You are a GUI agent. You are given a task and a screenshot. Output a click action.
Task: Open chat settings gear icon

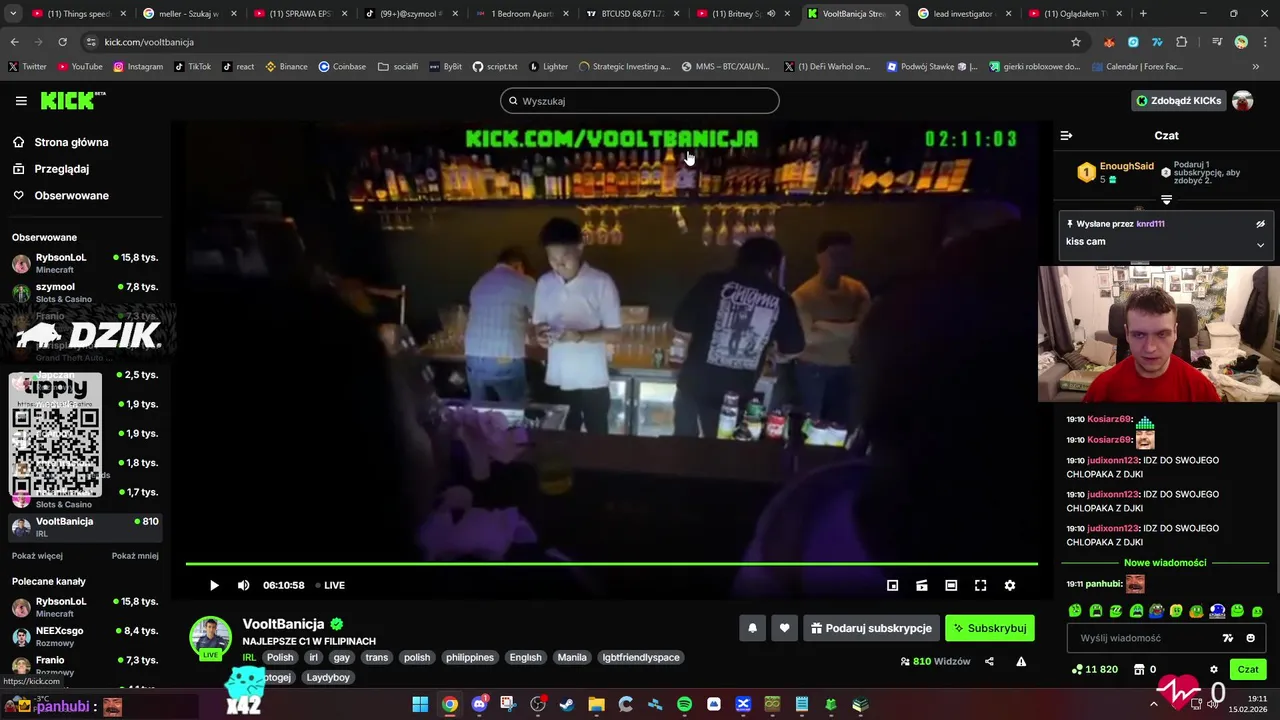click(1214, 670)
